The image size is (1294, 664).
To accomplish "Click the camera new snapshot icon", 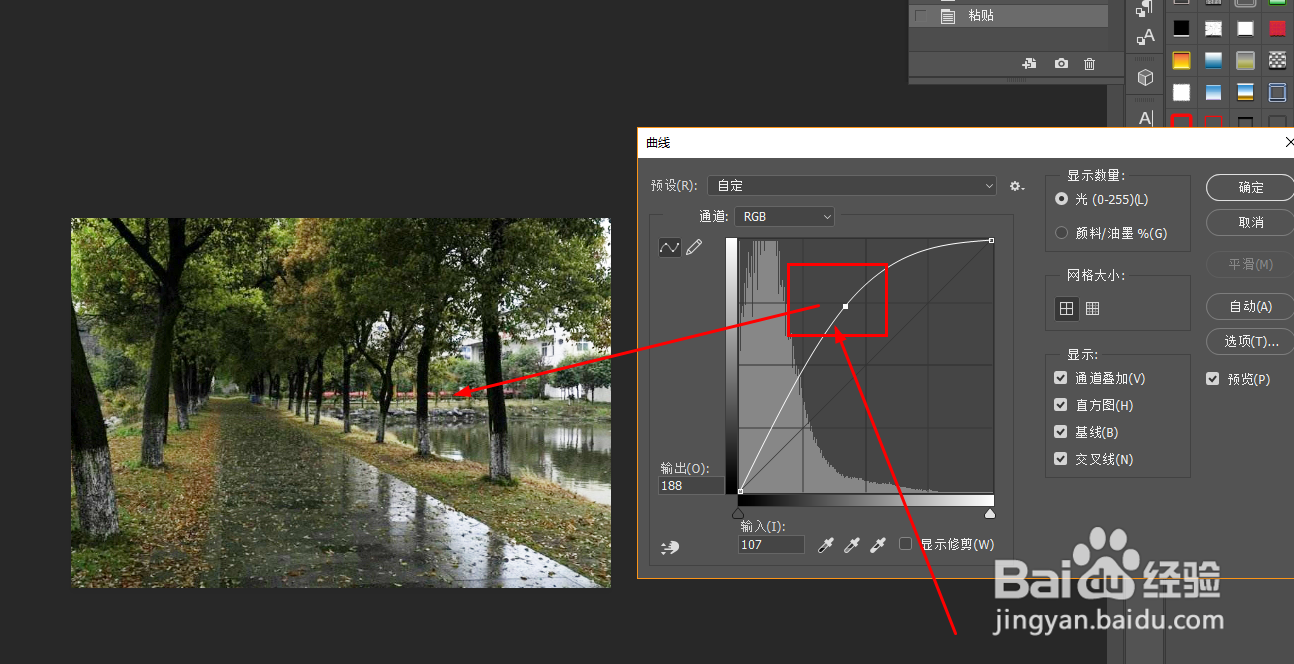I will (x=1061, y=64).
